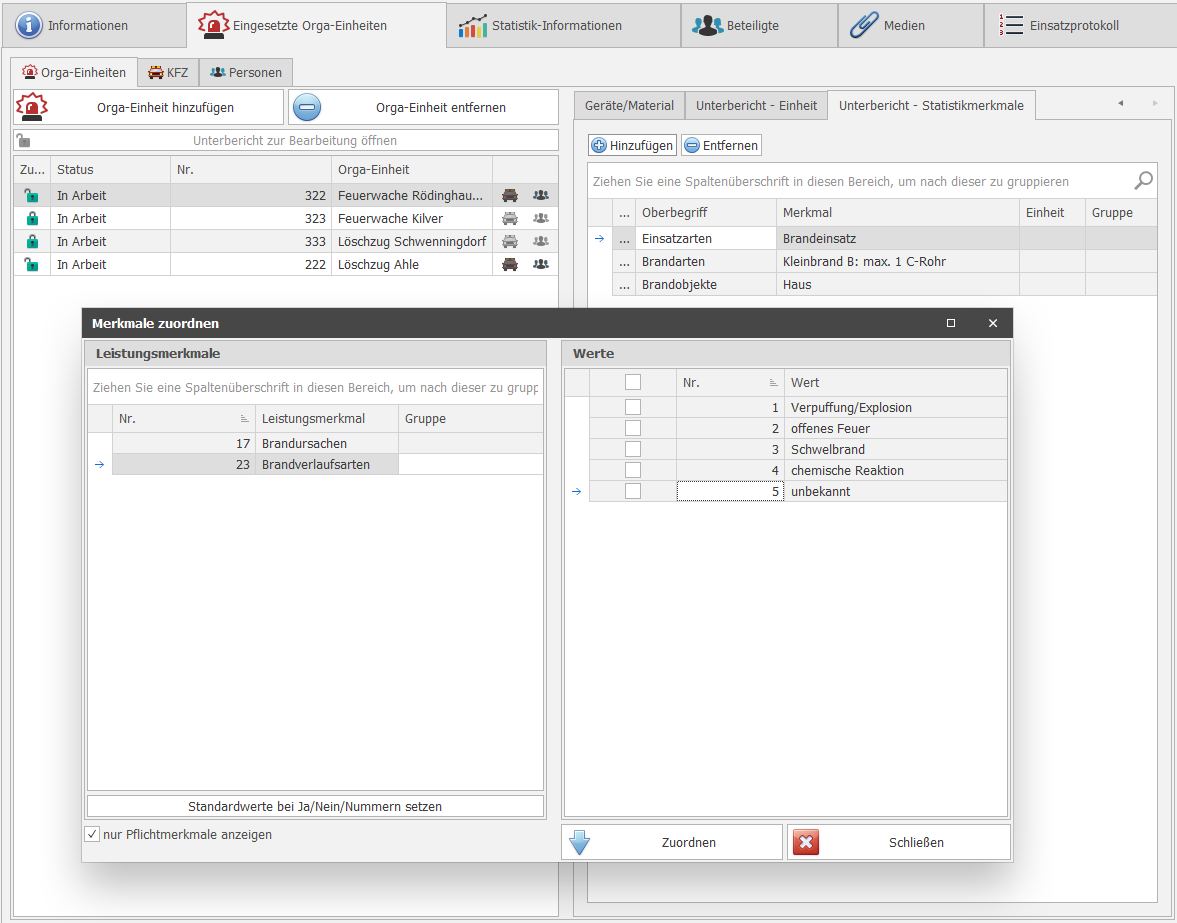Click the vehicle icon in Löschzug Schwenningdorf row
This screenshot has width=1177, height=923.
click(510, 242)
